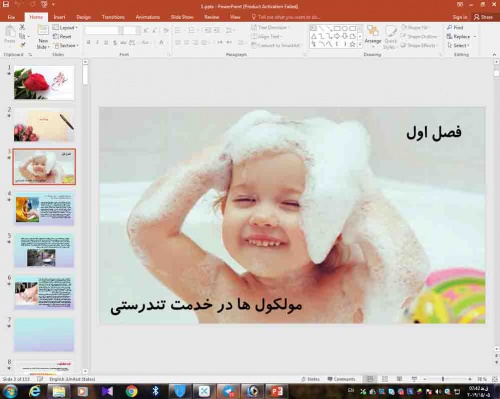Open Quick Styles gallery
Viewport: 500px width, 399px height.
click(390, 37)
